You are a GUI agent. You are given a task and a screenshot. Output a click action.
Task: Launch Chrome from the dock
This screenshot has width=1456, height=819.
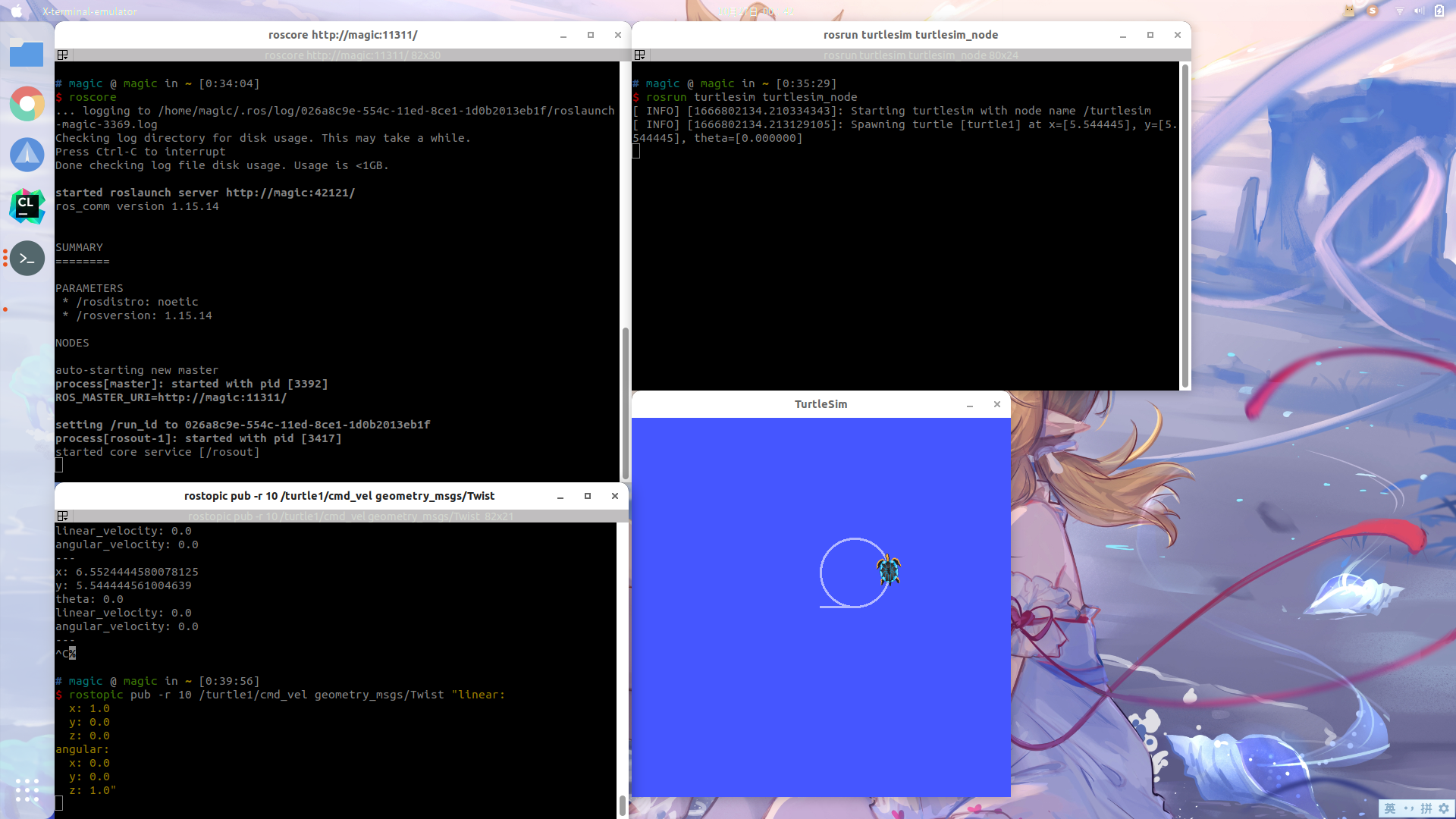[27, 104]
